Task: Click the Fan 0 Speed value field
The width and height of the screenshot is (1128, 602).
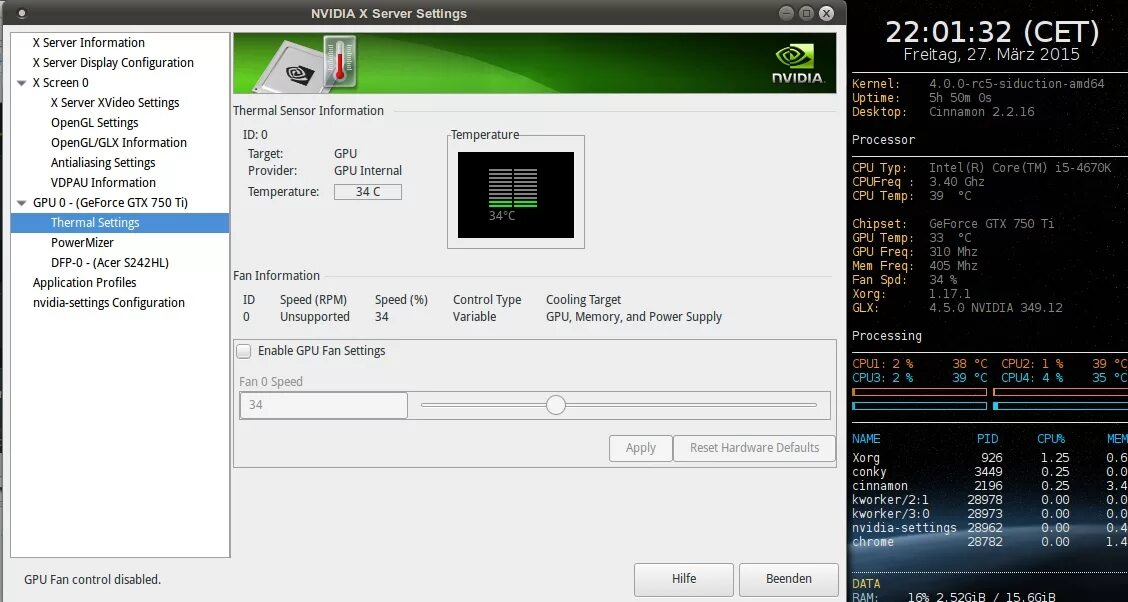Action: point(323,405)
